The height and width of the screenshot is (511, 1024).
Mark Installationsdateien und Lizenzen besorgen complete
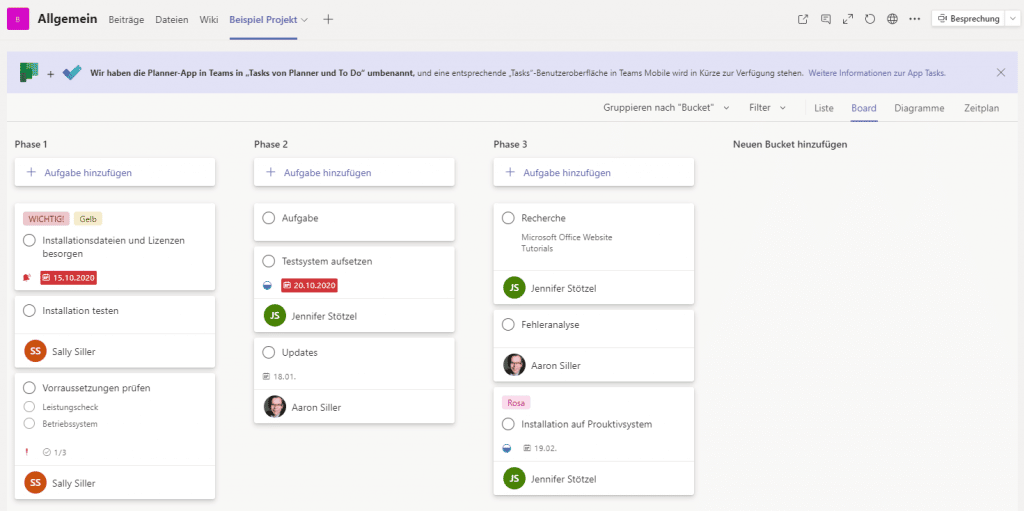point(29,240)
